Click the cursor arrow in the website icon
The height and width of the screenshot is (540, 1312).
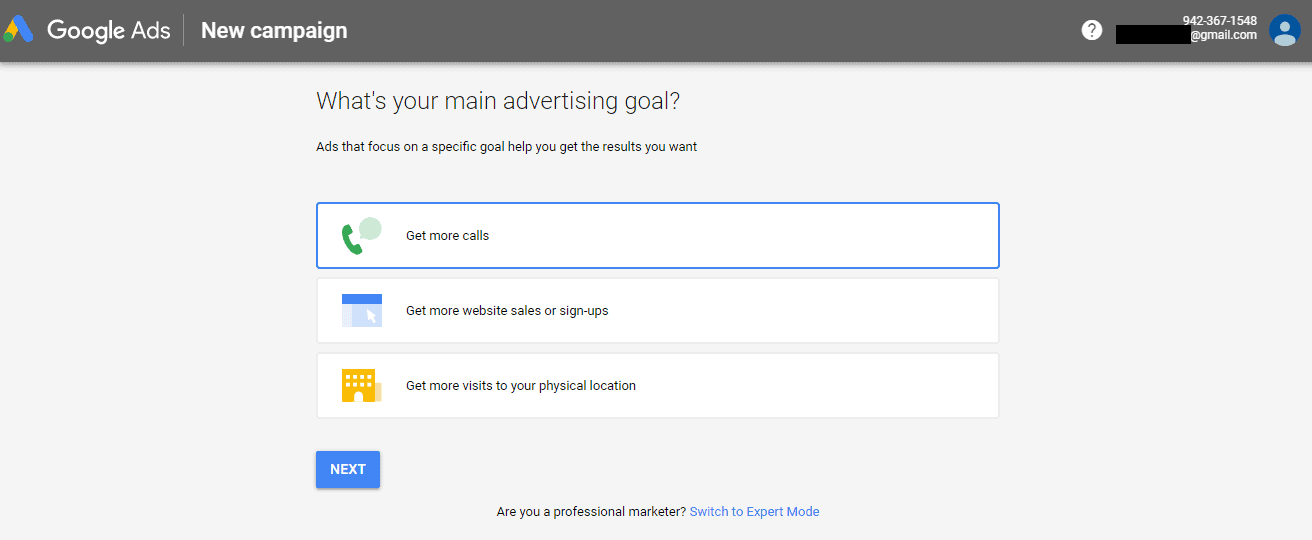371,316
